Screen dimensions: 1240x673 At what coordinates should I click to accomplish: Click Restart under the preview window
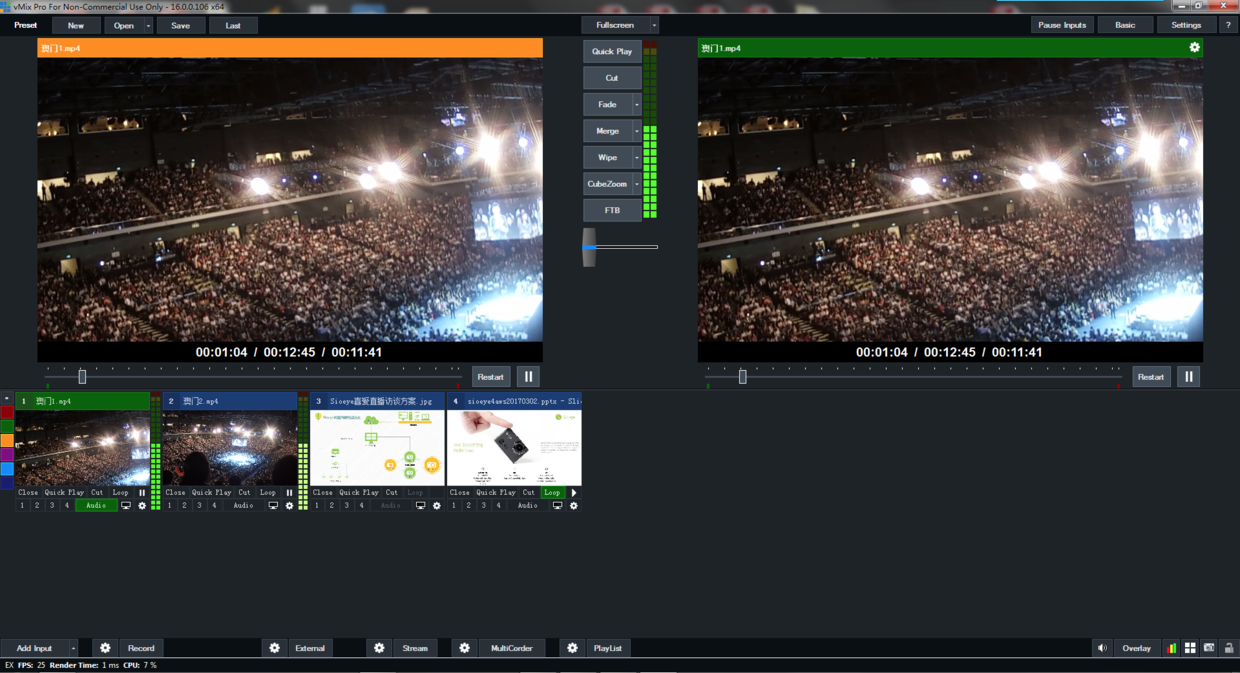click(x=490, y=377)
